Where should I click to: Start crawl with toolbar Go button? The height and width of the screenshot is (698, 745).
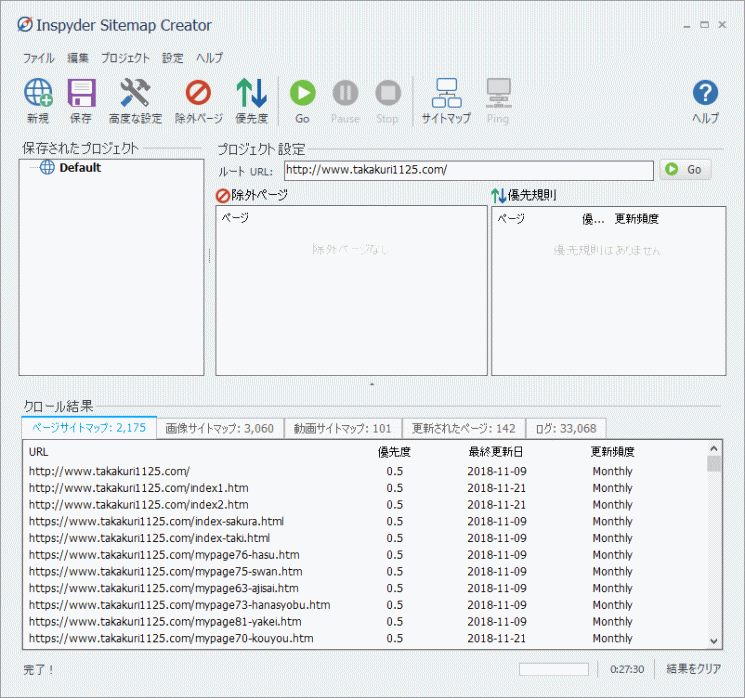click(303, 101)
